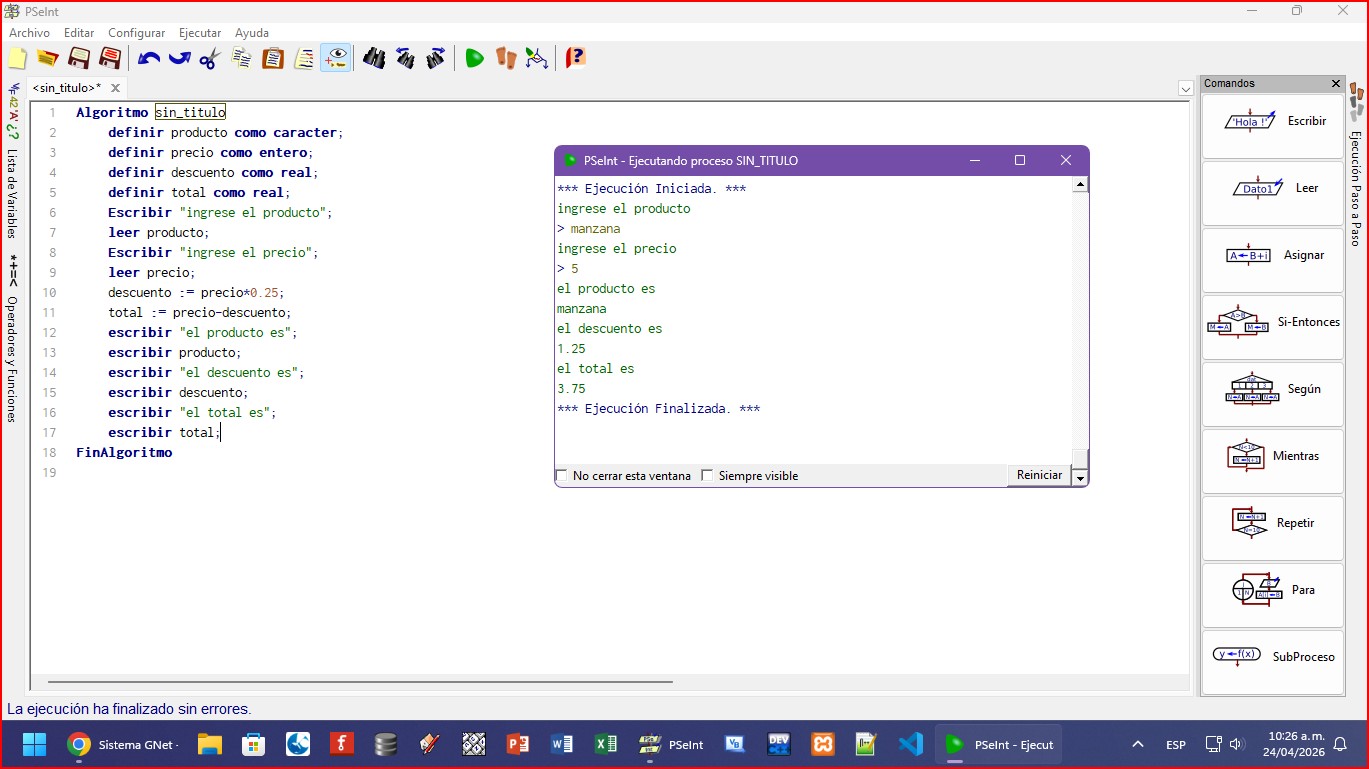This screenshot has height=769, width=1369.
Task: Start step-by-step execution with footprints icon
Action: [x=506, y=58]
